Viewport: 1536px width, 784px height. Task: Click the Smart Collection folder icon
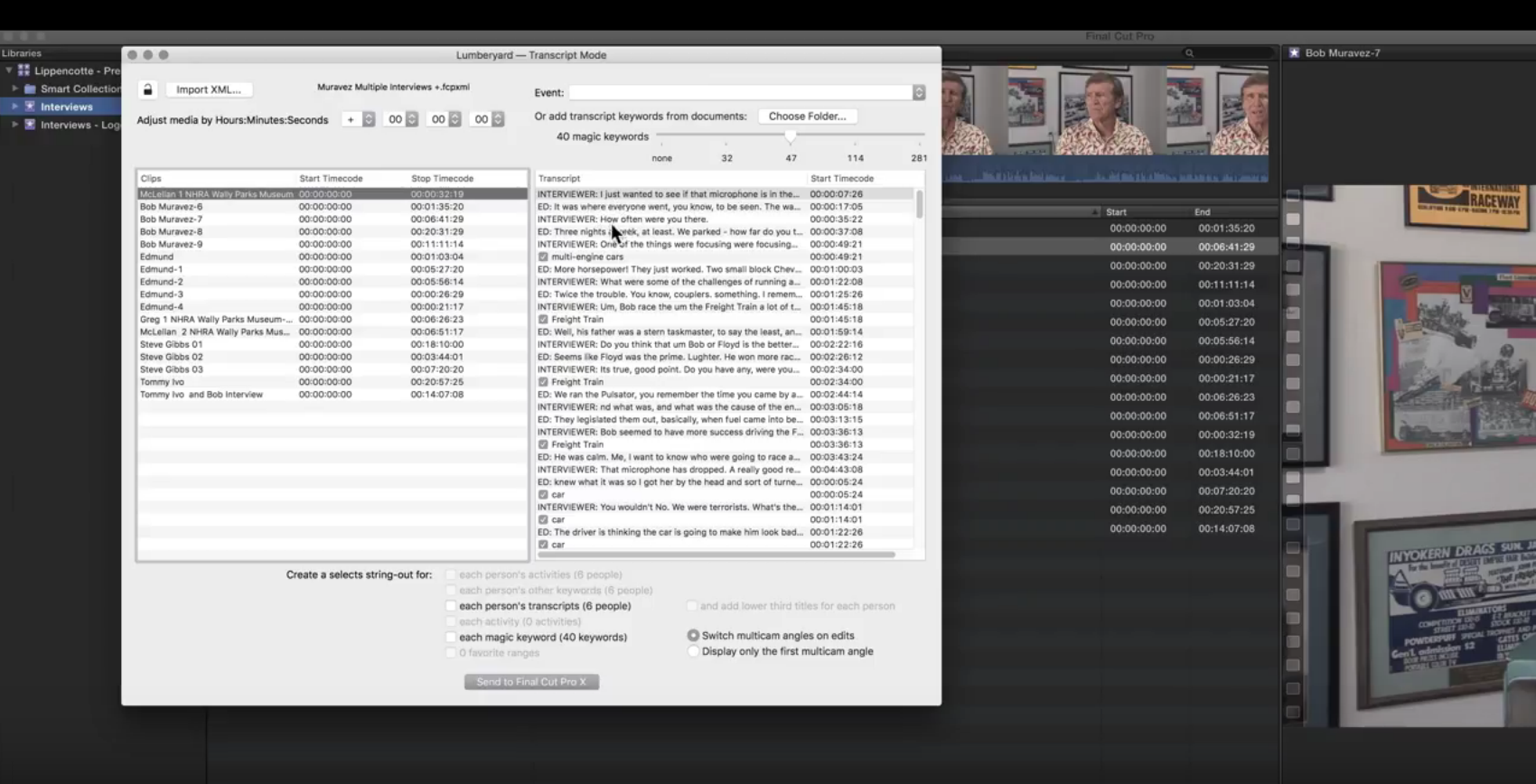click(30, 89)
